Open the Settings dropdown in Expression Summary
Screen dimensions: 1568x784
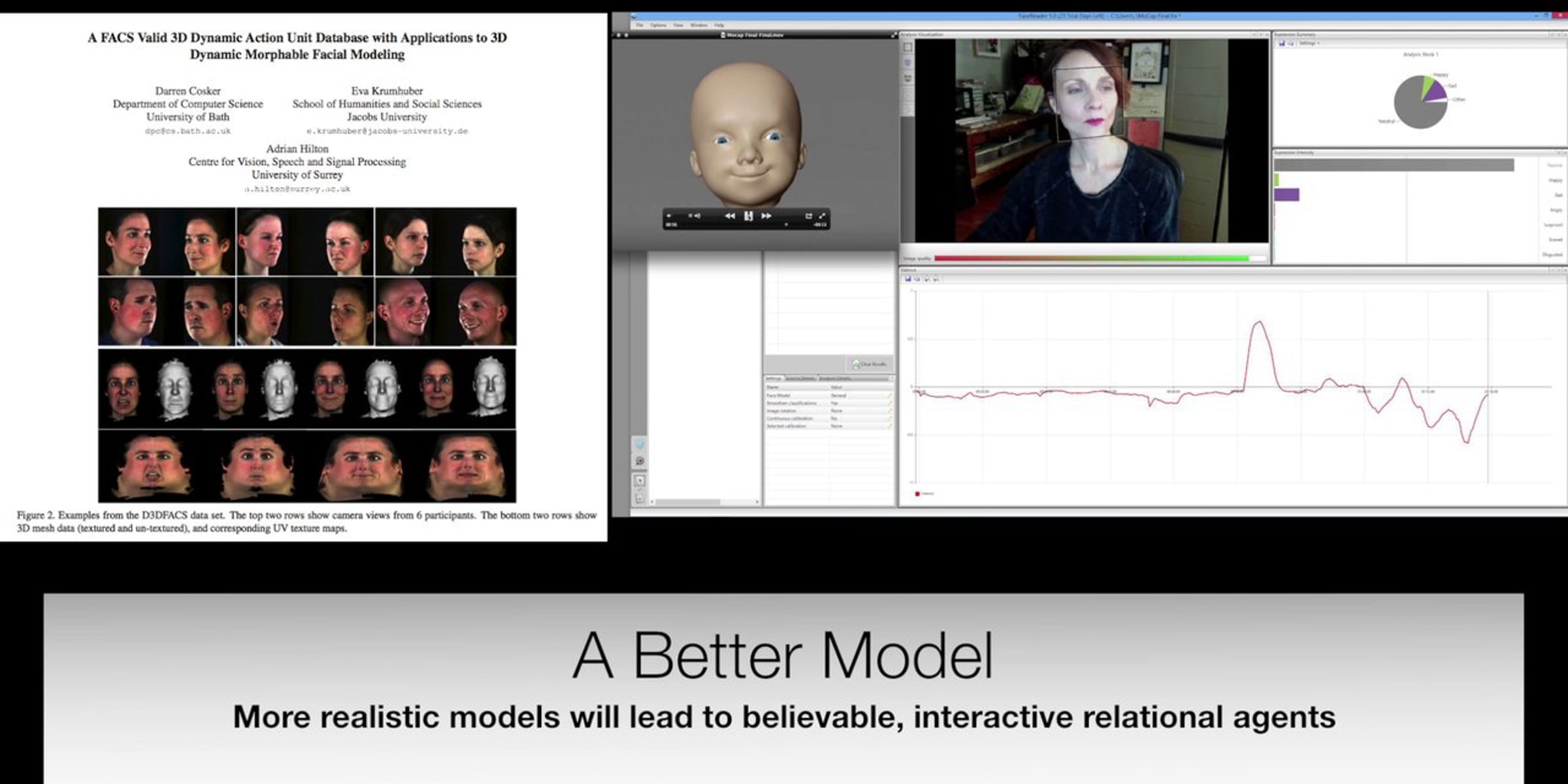(x=1309, y=43)
